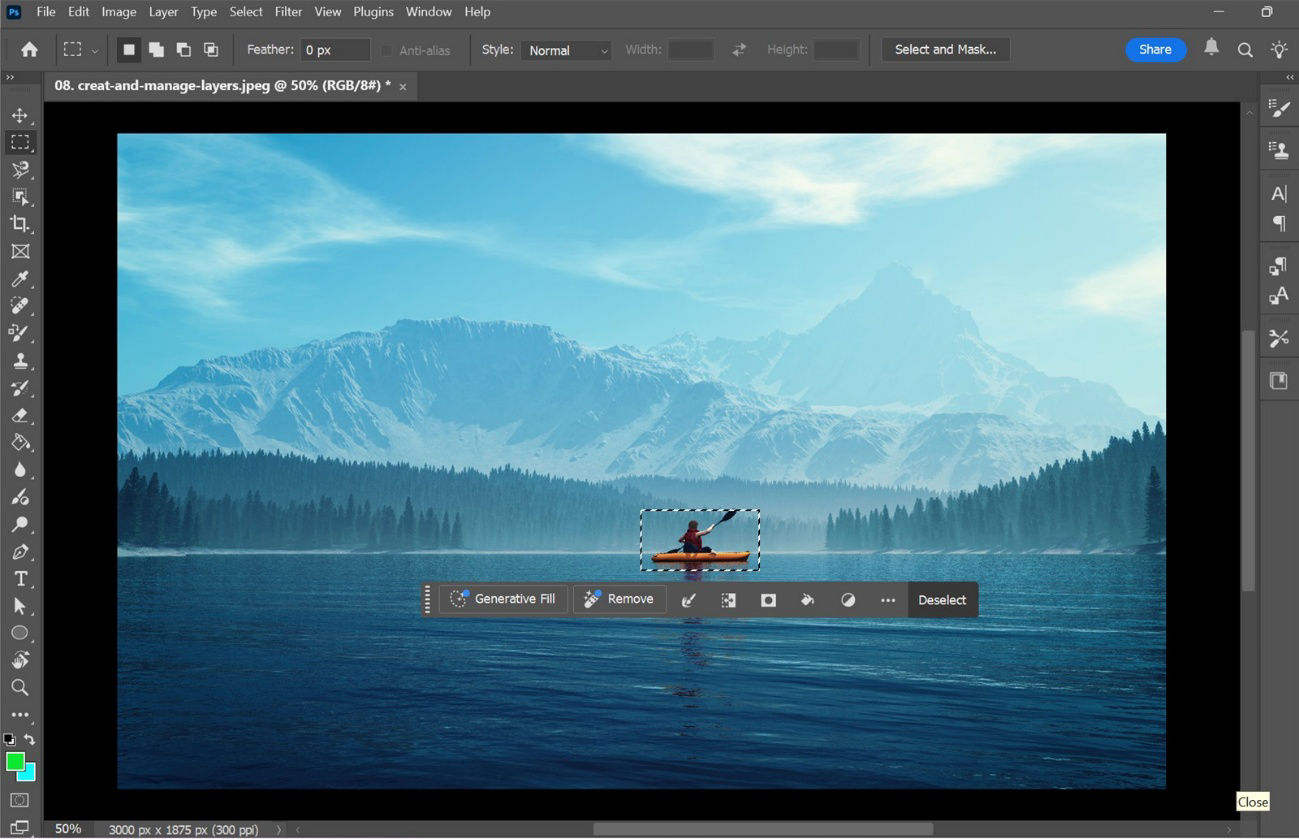
Task: Choose the Zoom tool
Action: click(x=20, y=687)
